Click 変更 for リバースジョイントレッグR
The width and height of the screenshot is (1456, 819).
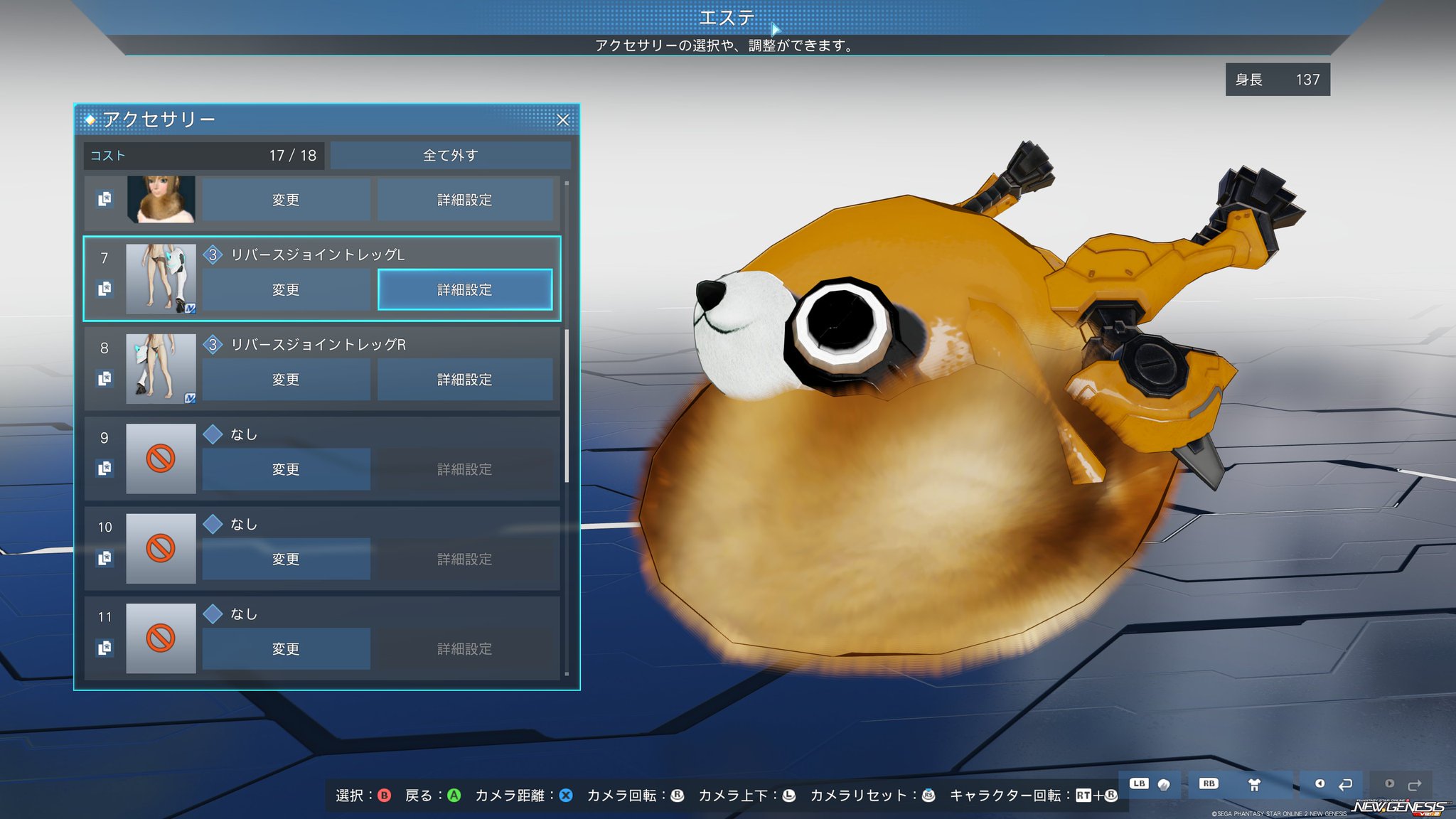[286, 380]
